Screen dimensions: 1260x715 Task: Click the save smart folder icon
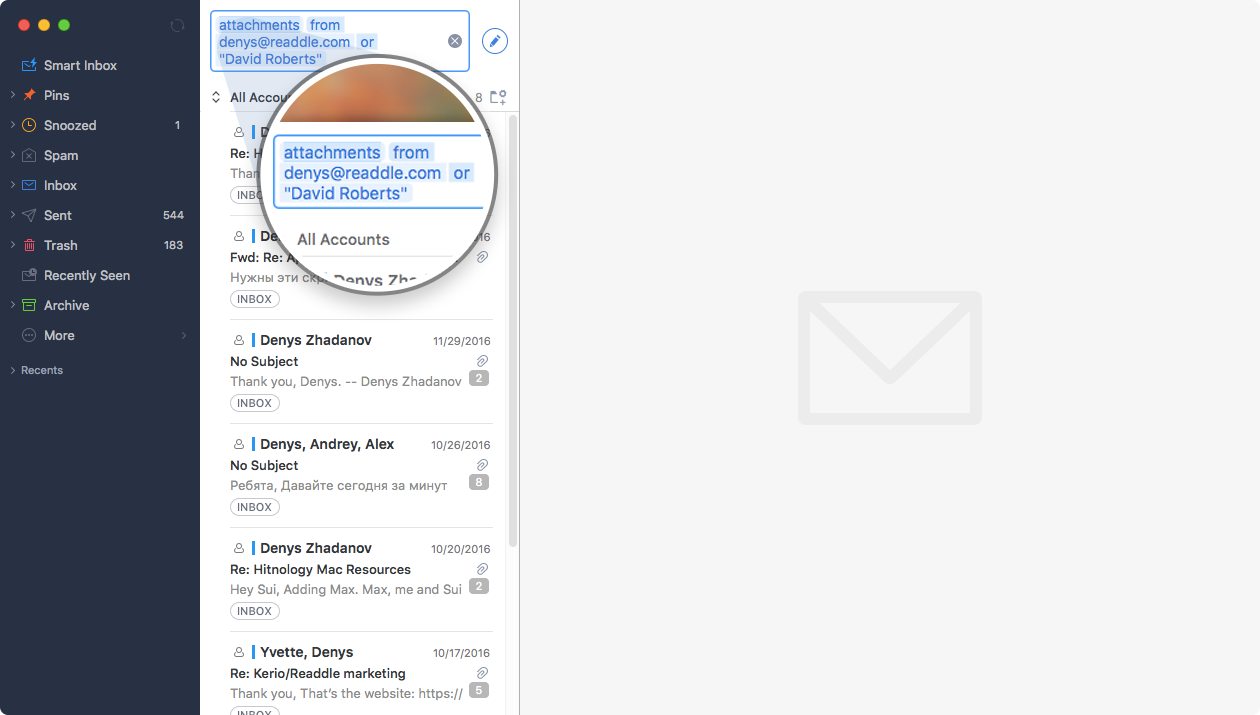click(x=497, y=97)
